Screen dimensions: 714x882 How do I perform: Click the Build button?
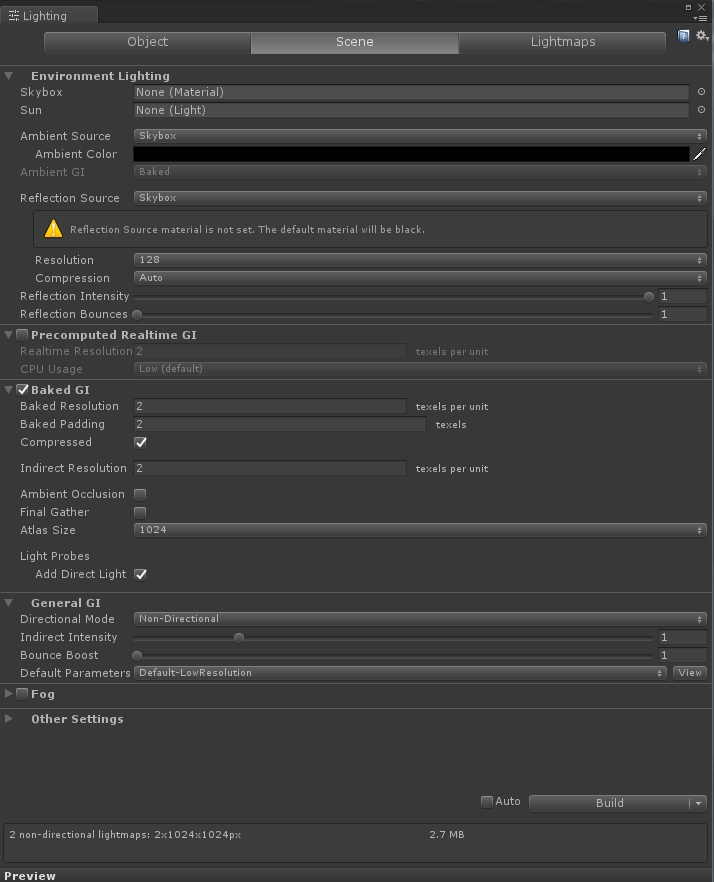[610, 803]
